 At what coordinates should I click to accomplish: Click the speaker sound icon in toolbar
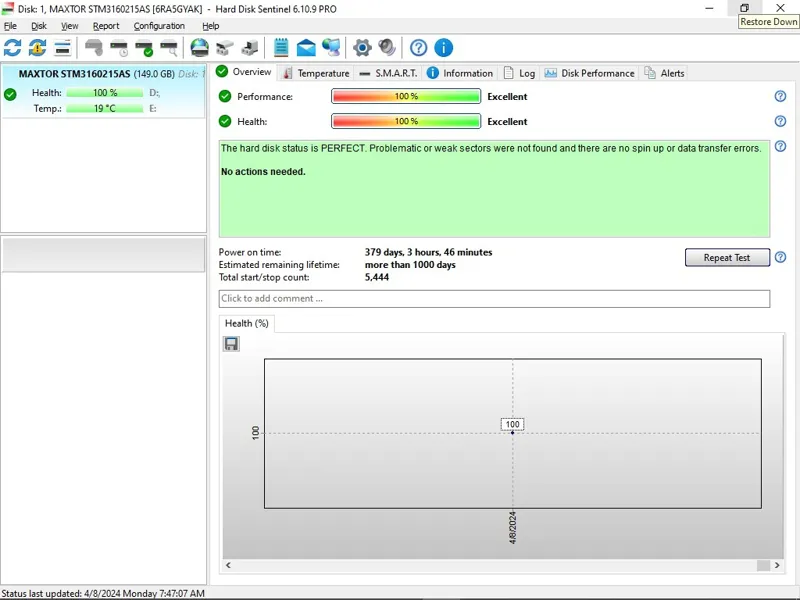387,48
